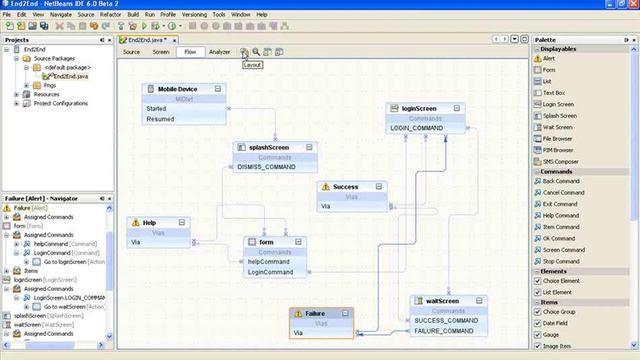Image resolution: width=640 pixels, height=360 pixels.
Task: Toggle the Choice Element checkbox
Action: (538, 281)
